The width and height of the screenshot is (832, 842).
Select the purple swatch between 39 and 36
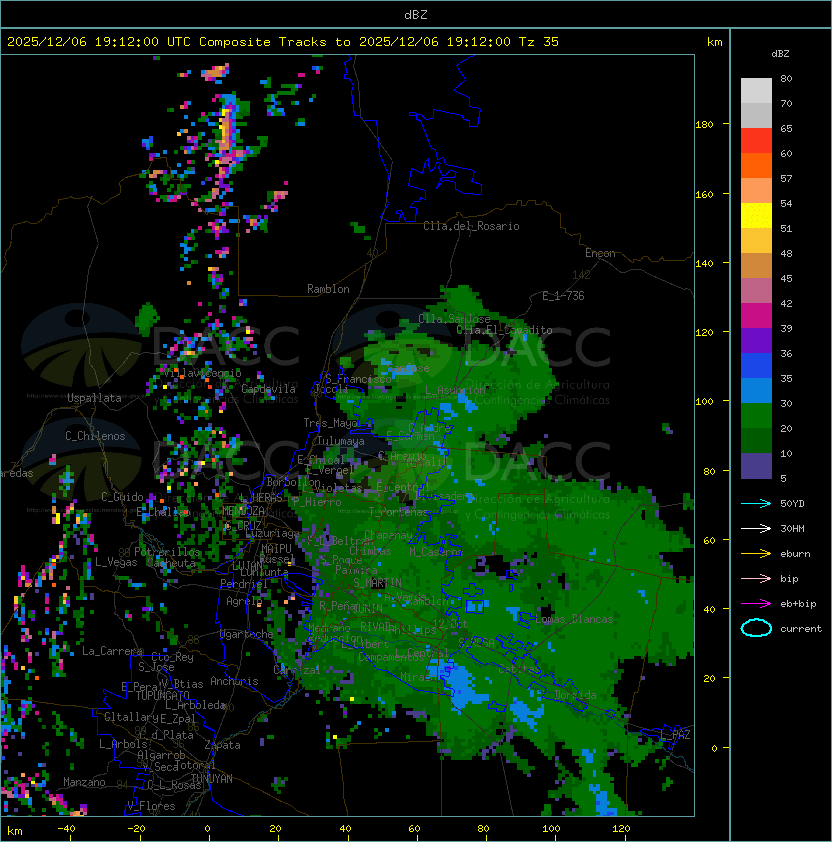[x=756, y=340]
